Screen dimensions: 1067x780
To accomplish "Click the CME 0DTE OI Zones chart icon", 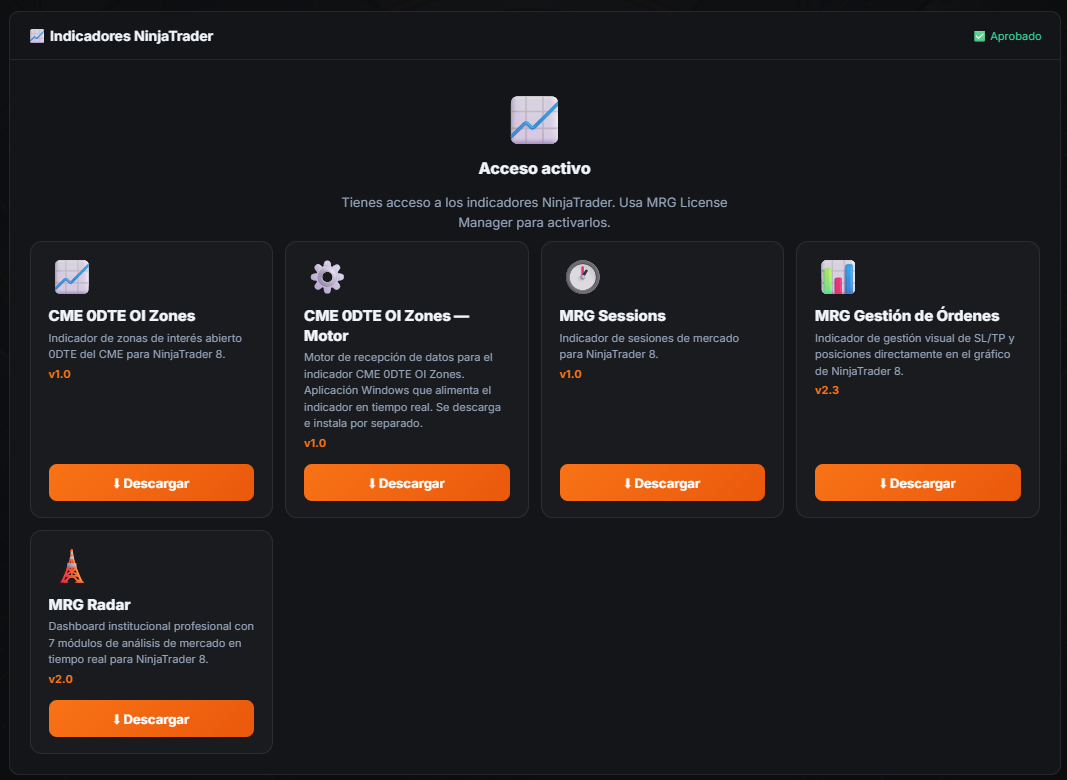I will 71,277.
